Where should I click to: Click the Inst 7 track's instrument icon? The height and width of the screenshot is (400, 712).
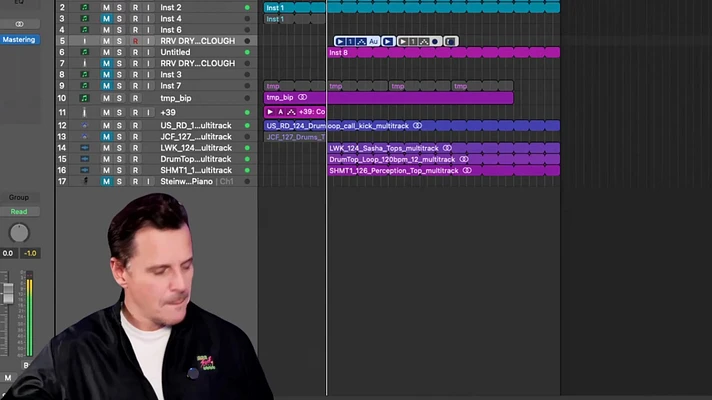coord(84,85)
